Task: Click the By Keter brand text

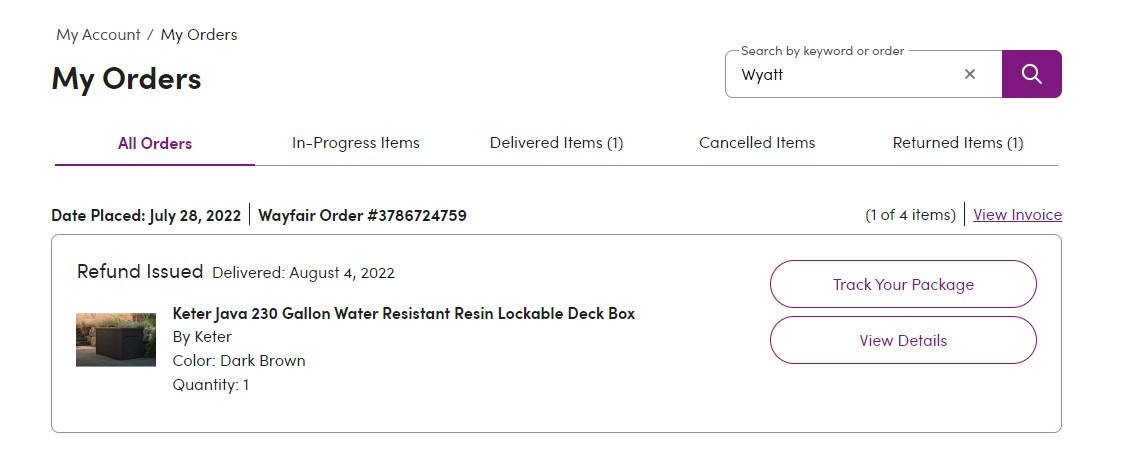Action: click(202, 336)
